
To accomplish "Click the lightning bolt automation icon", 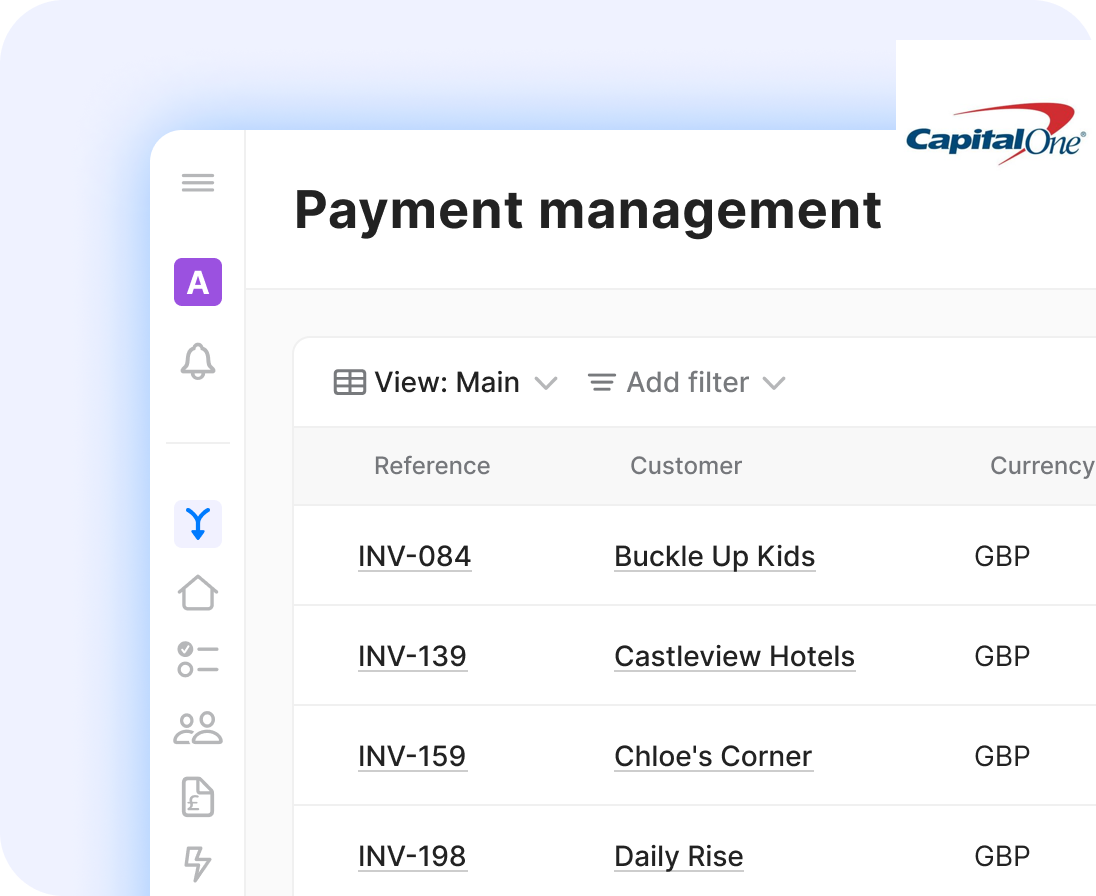I will (x=198, y=863).
